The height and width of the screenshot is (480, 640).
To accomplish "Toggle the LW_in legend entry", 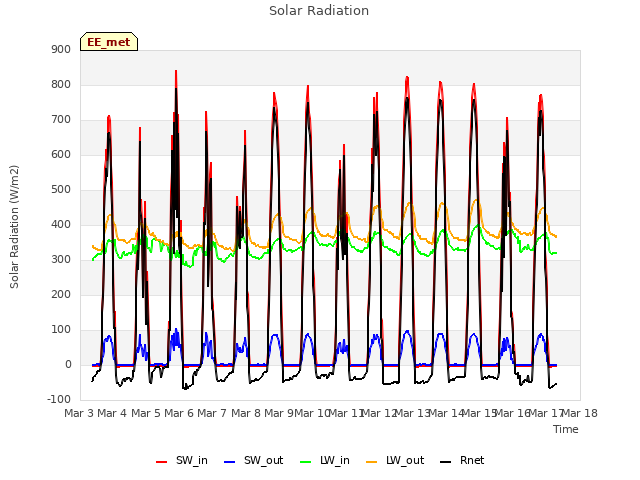I will click(x=325, y=460).
